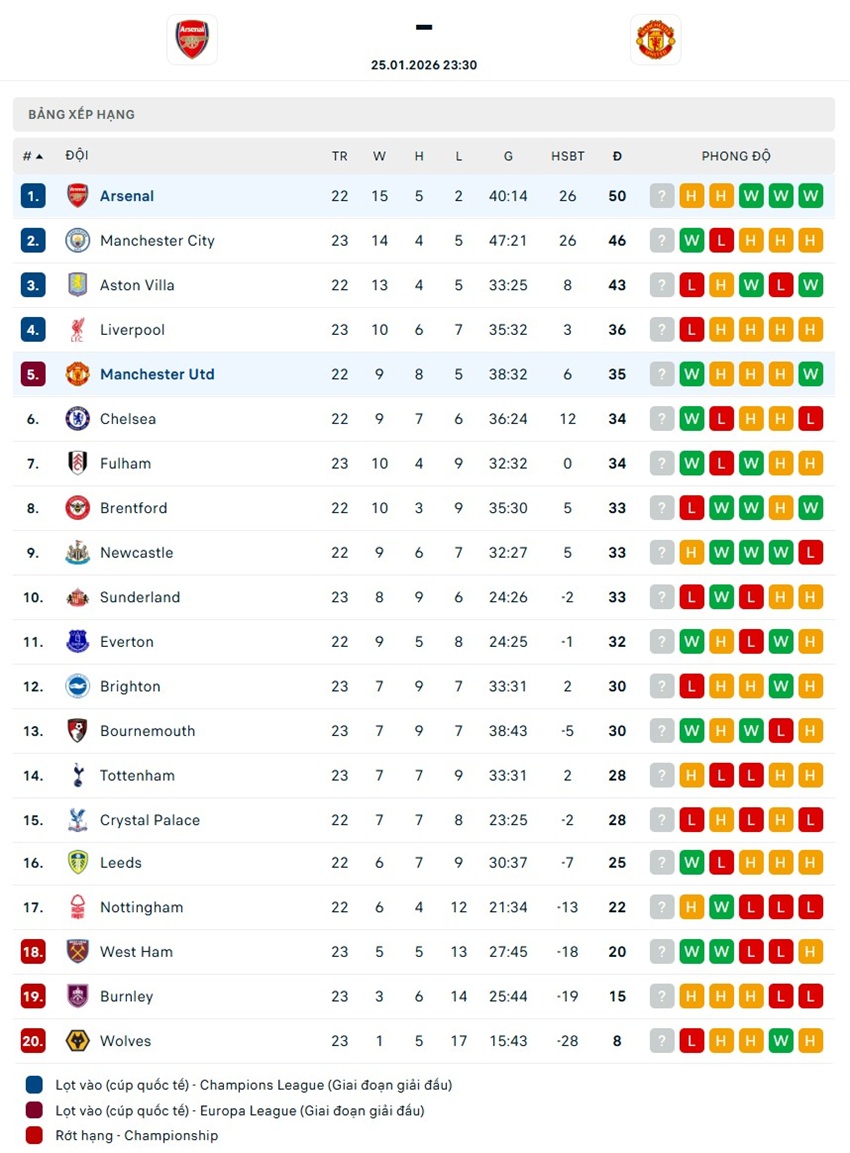Click the Newcastle club badge
Image resolution: width=850 pixels, height=1153 pixels.
click(77, 553)
